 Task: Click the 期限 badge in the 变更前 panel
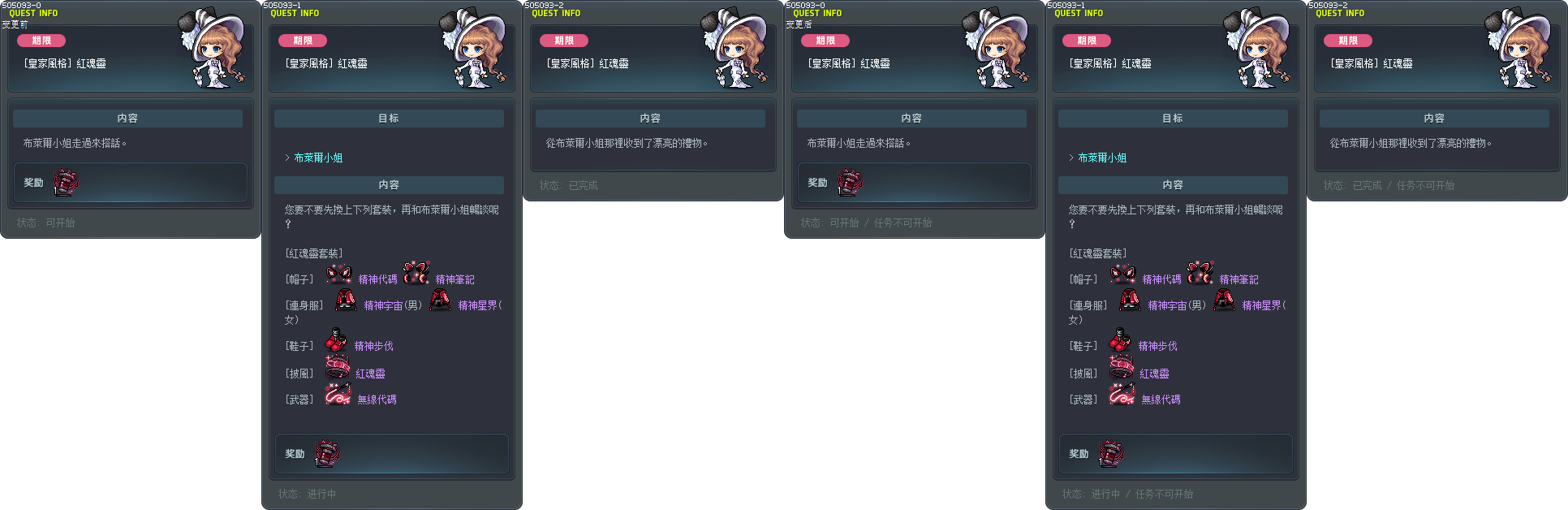41,41
